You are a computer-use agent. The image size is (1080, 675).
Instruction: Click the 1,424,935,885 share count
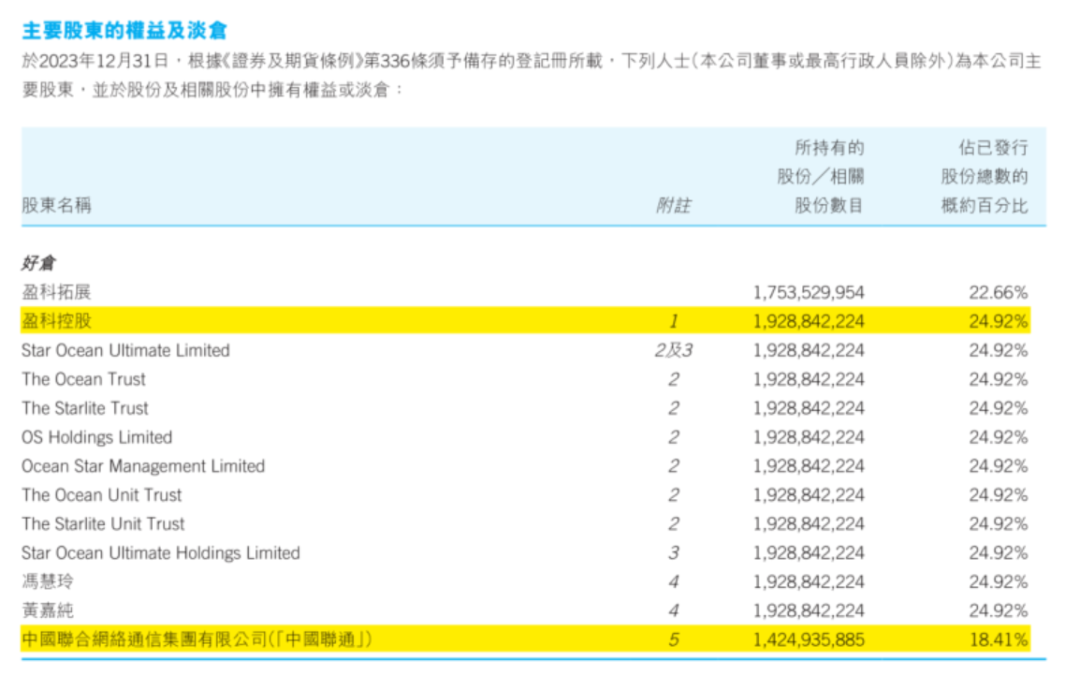(808, 639)
